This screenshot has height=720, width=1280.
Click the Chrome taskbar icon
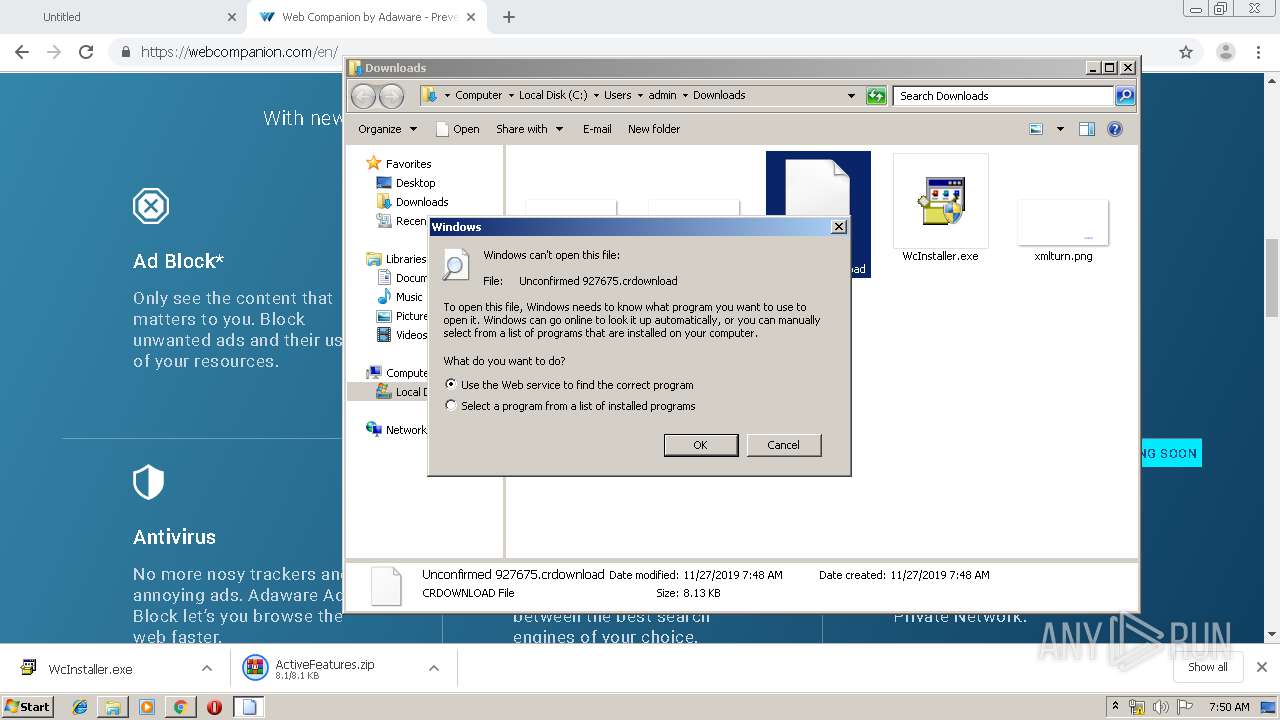pyautogui.click(x=180, y=707)
